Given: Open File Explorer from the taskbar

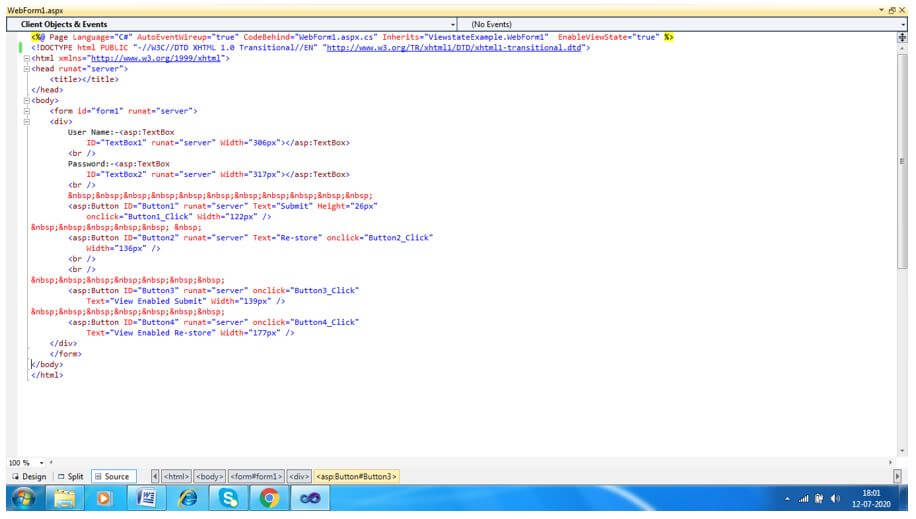Looking at the screenshot, I should pyautogui.click(x=64, y=499).
